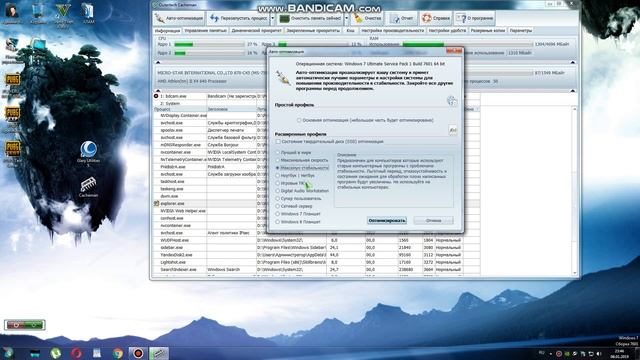640x360 pixels.
Task: Select the SearchIndexer.exe process row
Action: 316,269
